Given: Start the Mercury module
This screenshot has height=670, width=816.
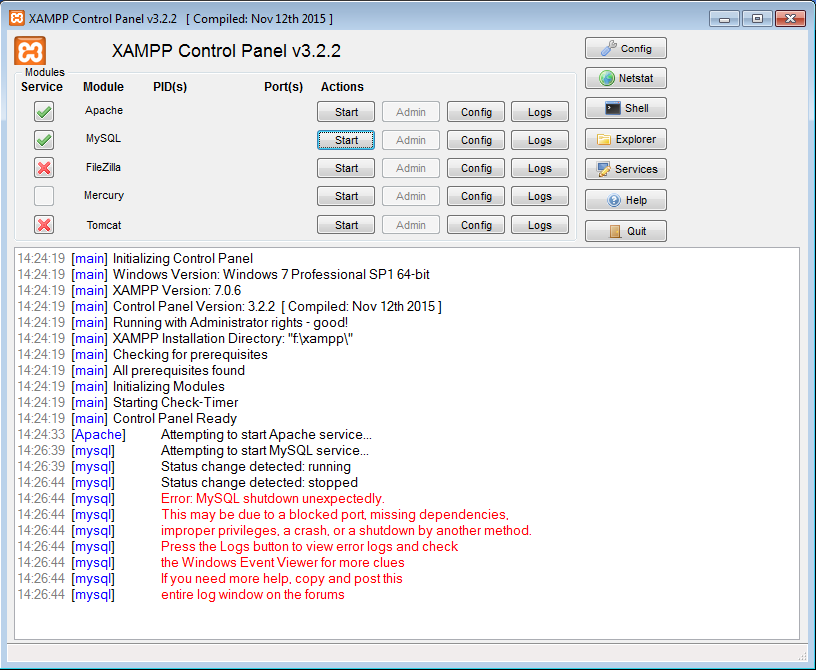Looking at the screenshot, I should click(346, 196).
